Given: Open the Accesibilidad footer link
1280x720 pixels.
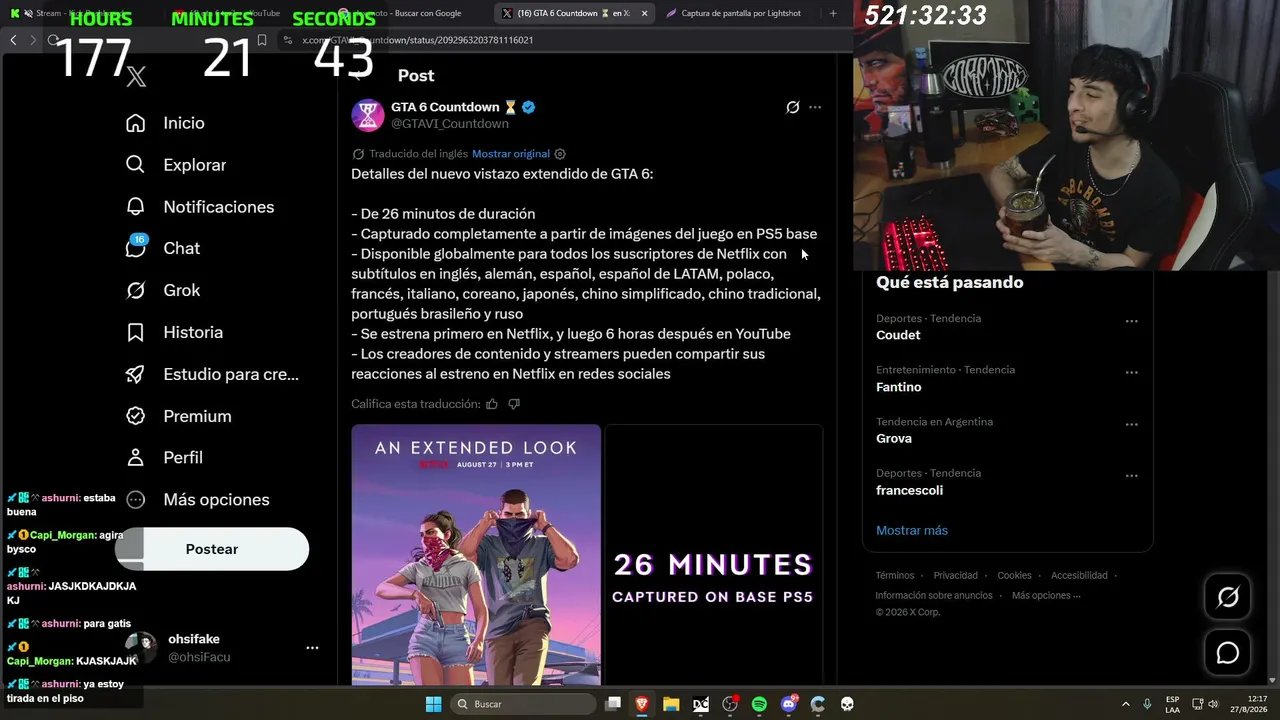Looking at the screenshot, I should coord(1079,575).
